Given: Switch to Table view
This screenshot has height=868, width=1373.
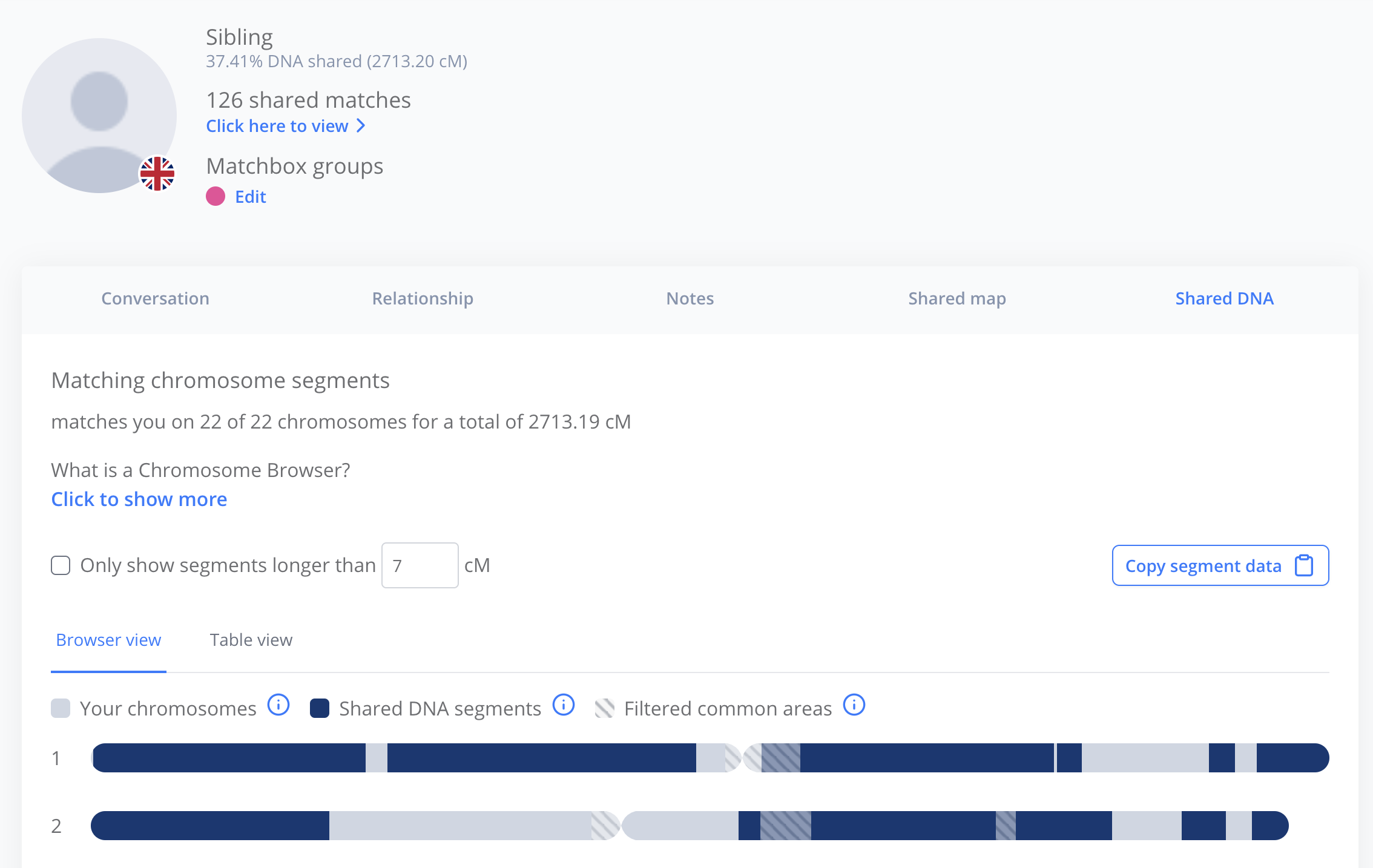Looking at the screenshot, I should (x=251, y=640).
